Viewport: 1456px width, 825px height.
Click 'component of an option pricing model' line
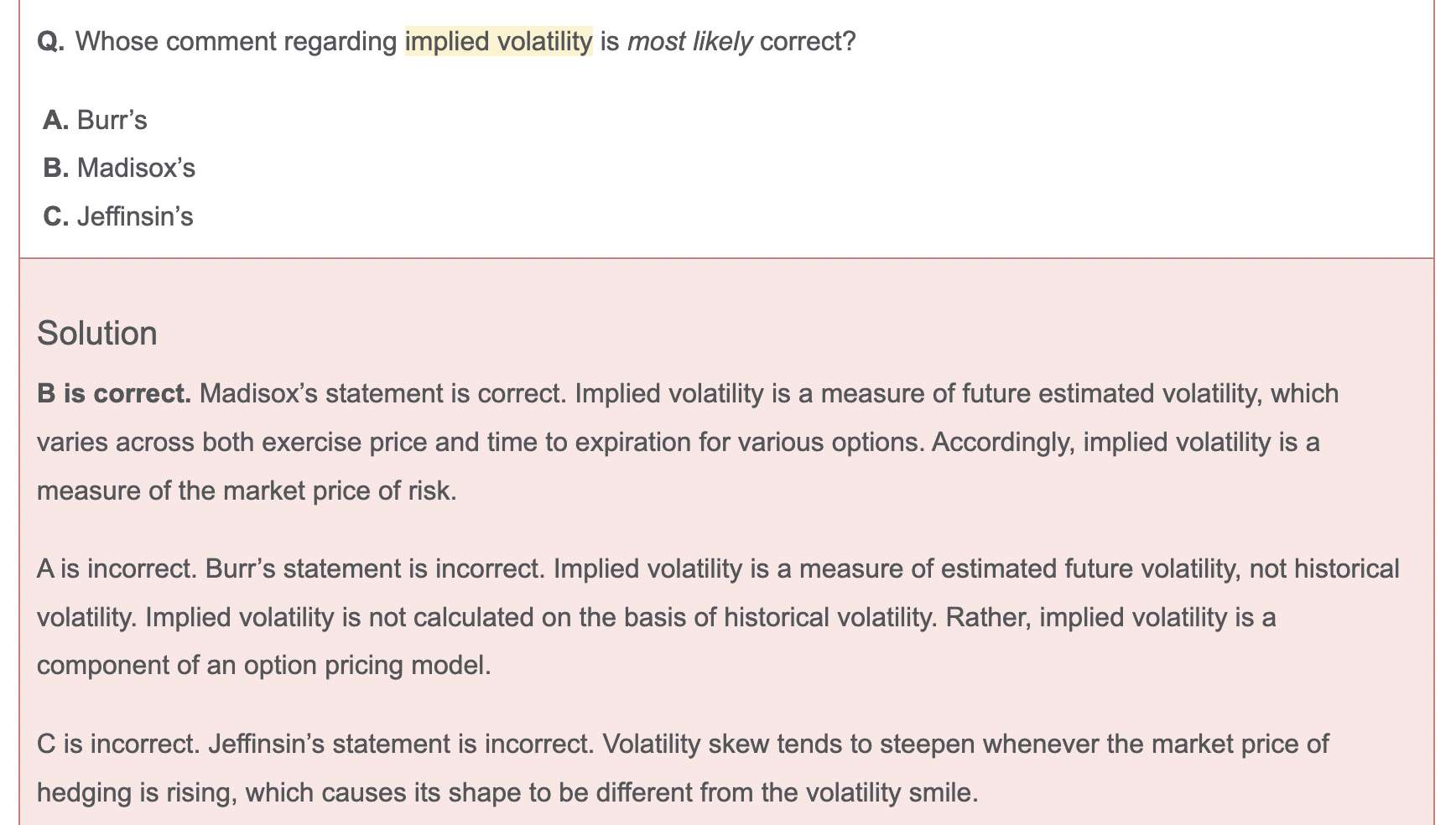(x=264, y=665)
